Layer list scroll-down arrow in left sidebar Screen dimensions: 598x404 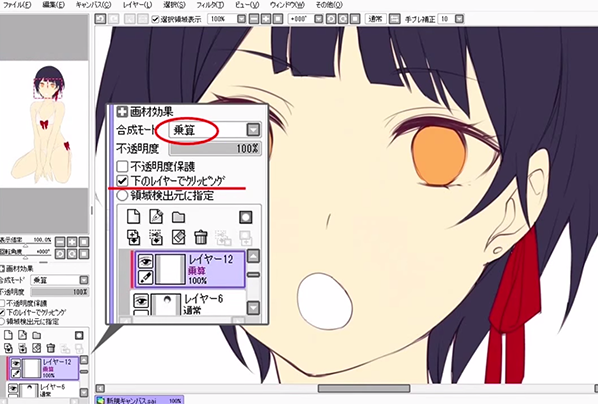coord(84,393)
